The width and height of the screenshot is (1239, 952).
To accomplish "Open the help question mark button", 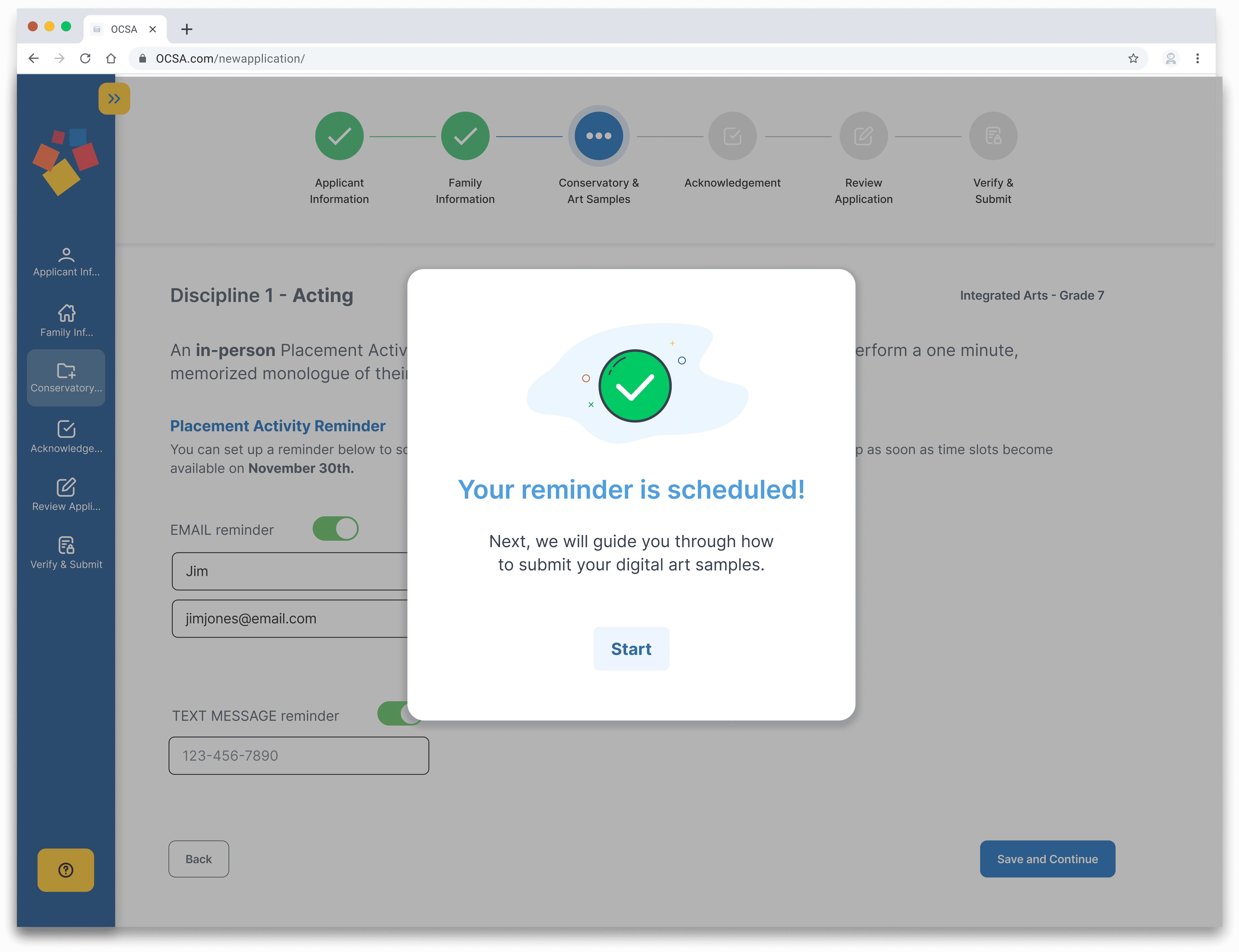I will (x=66, y=870).
